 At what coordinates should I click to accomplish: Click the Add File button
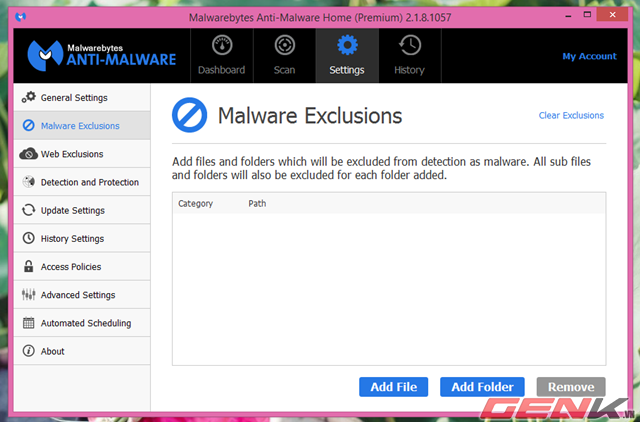pos(393,386)
